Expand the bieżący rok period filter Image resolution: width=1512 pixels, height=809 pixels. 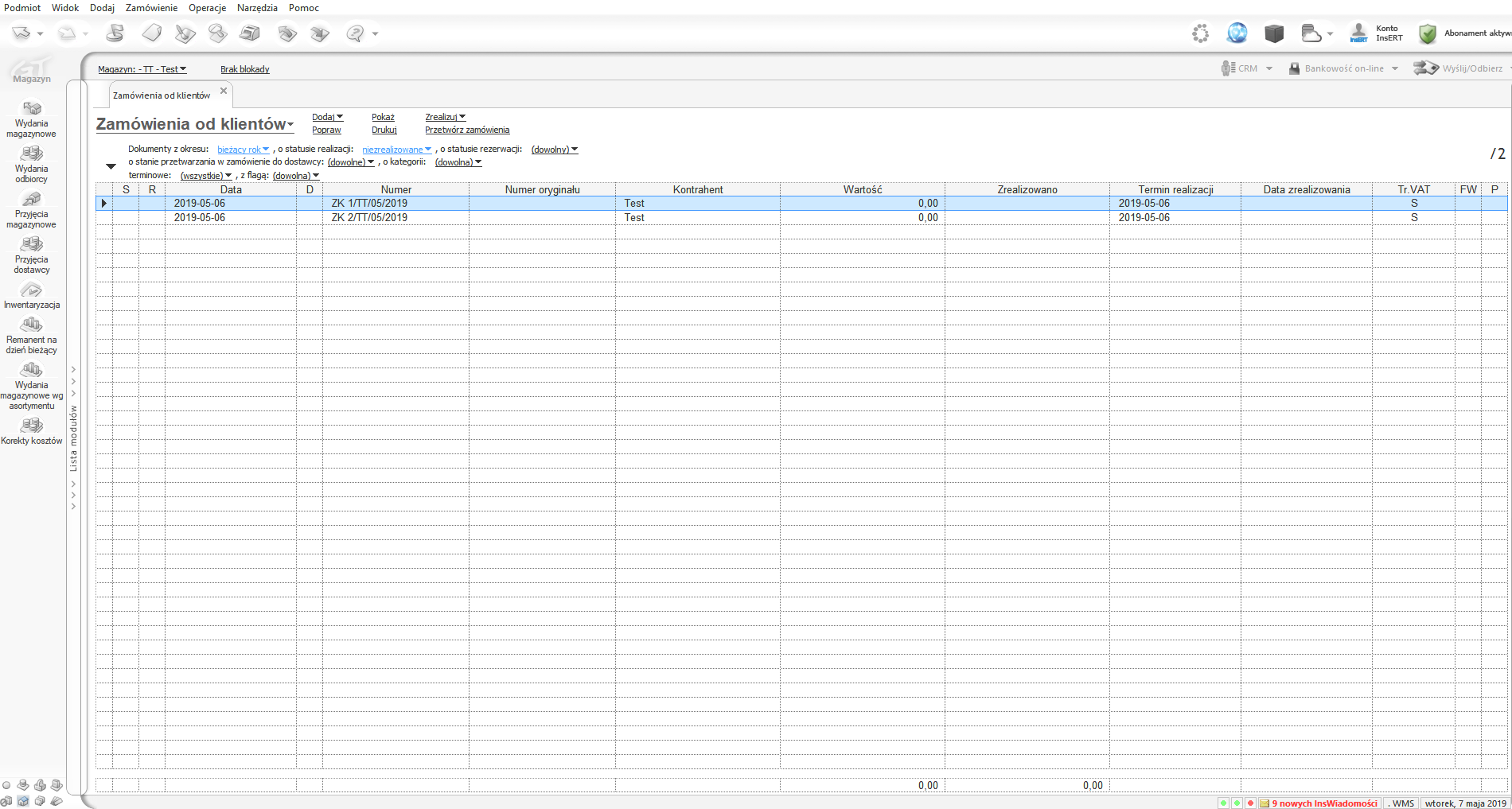(x=243, y=150)
